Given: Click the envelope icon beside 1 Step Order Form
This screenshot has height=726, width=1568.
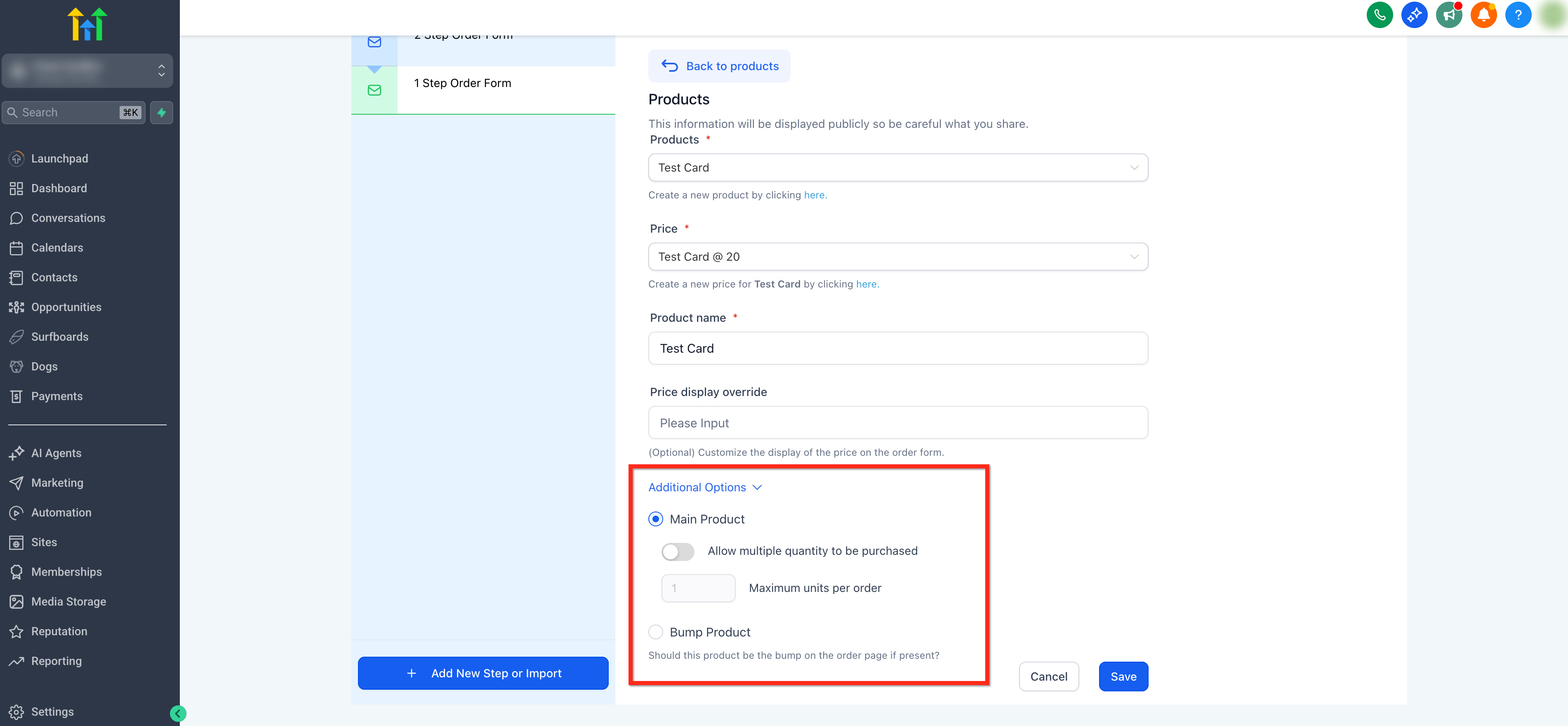Looking at the screenshot, I should (x=374, y=90).
